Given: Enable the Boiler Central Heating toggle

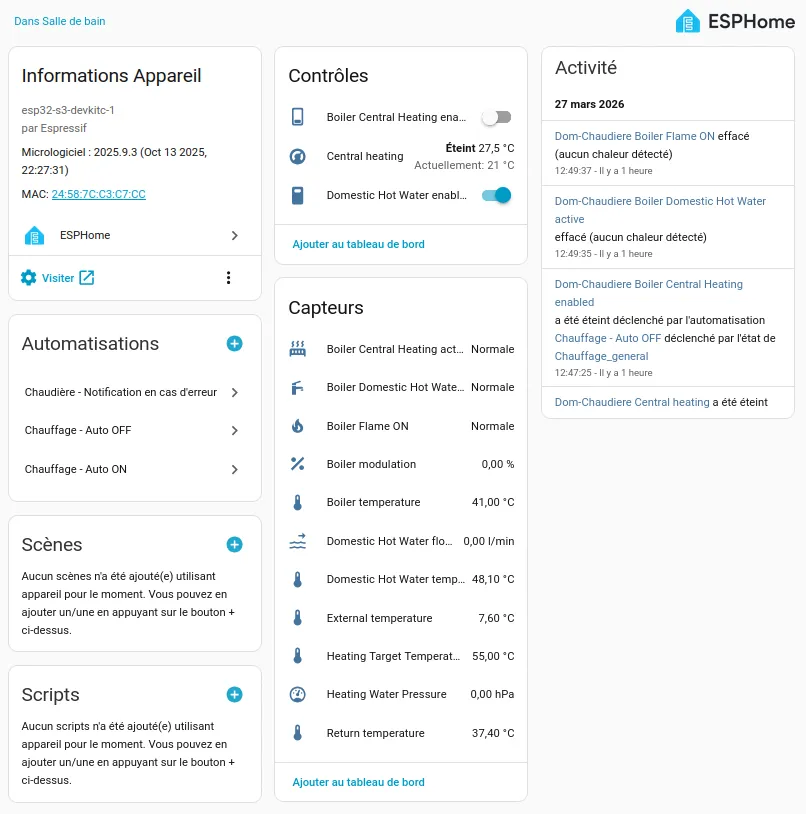Looking at the screenshot, I should [x=497, y=117].
